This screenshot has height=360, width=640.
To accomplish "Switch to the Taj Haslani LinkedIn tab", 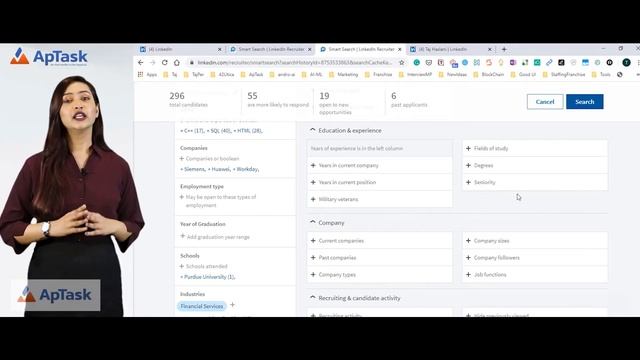I will (451, 49).
